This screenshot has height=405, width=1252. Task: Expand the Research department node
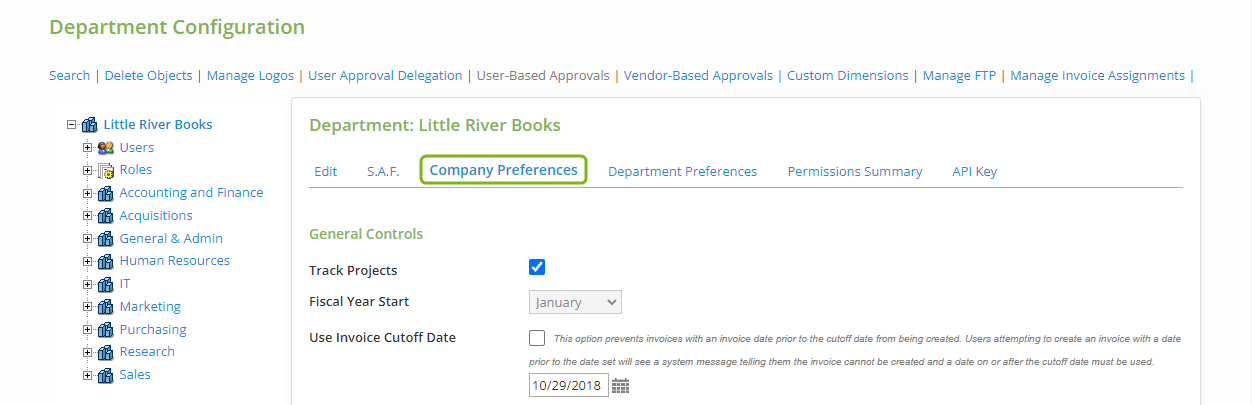pyautogui.click(x=88, y=352)
